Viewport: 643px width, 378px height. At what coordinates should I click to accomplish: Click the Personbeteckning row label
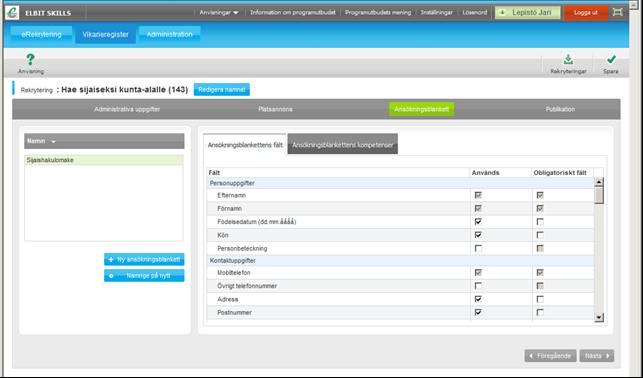click(242, 248)
